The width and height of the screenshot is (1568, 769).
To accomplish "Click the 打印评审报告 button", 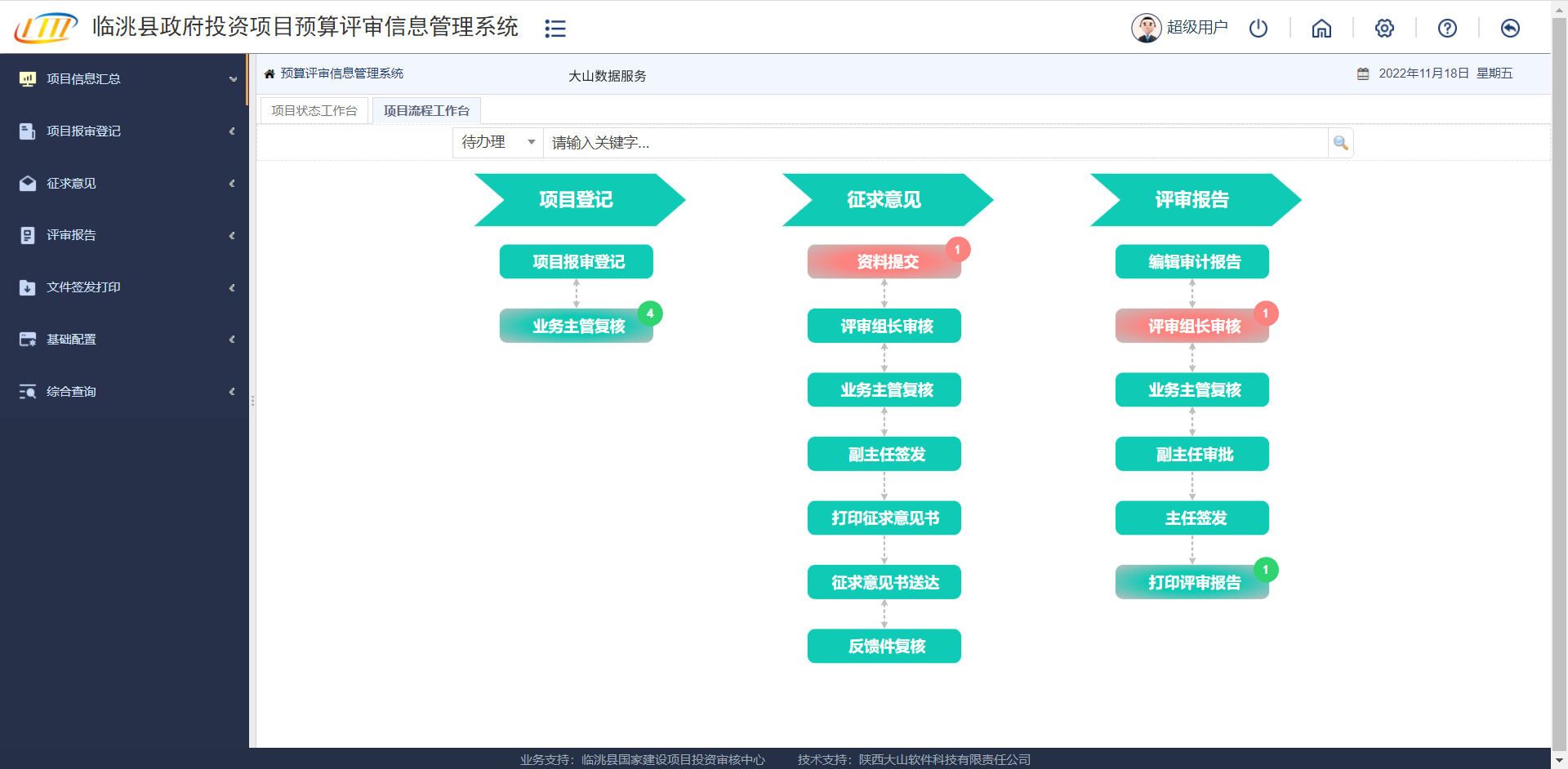I will (1192, 582).
